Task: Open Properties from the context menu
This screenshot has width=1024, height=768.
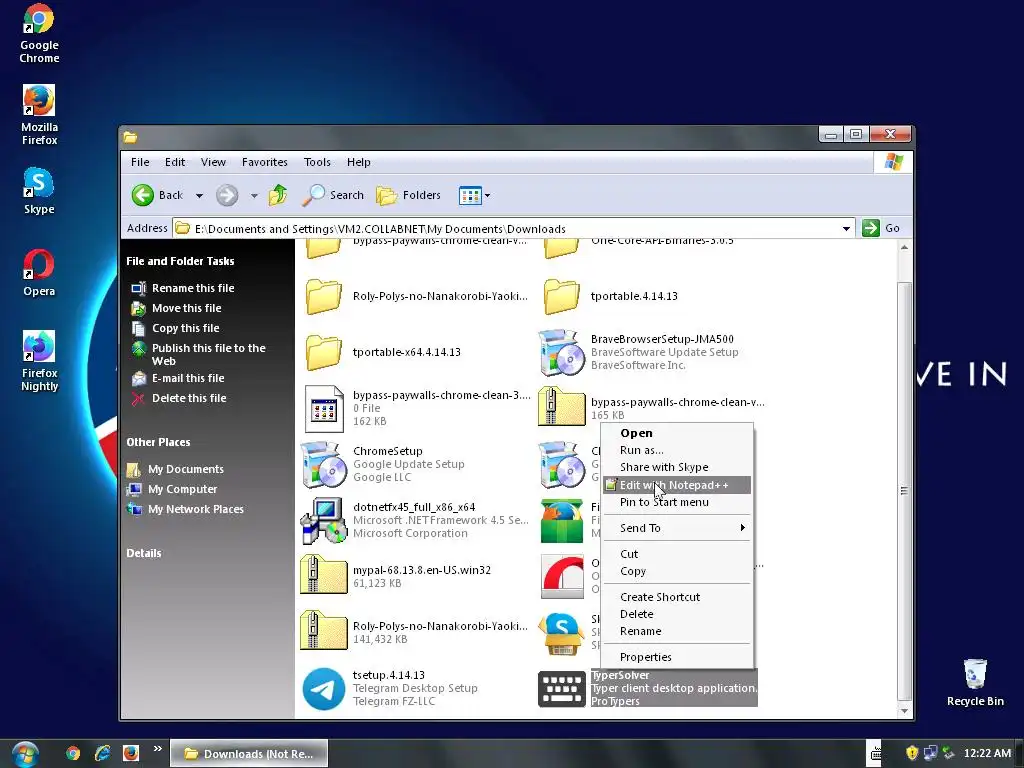Action: coord(677,657)
